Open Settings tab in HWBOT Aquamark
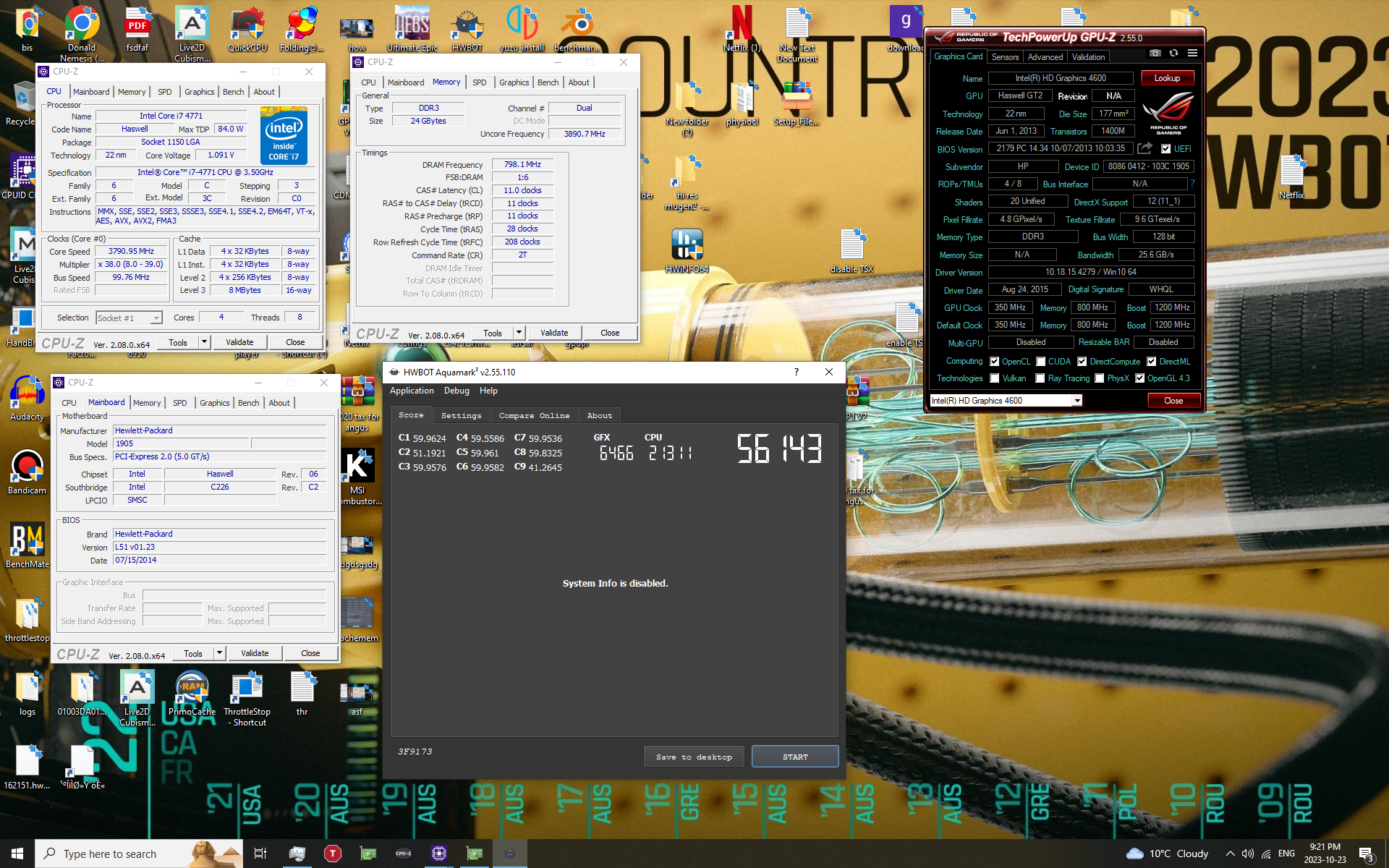 (x=461, y=415)
